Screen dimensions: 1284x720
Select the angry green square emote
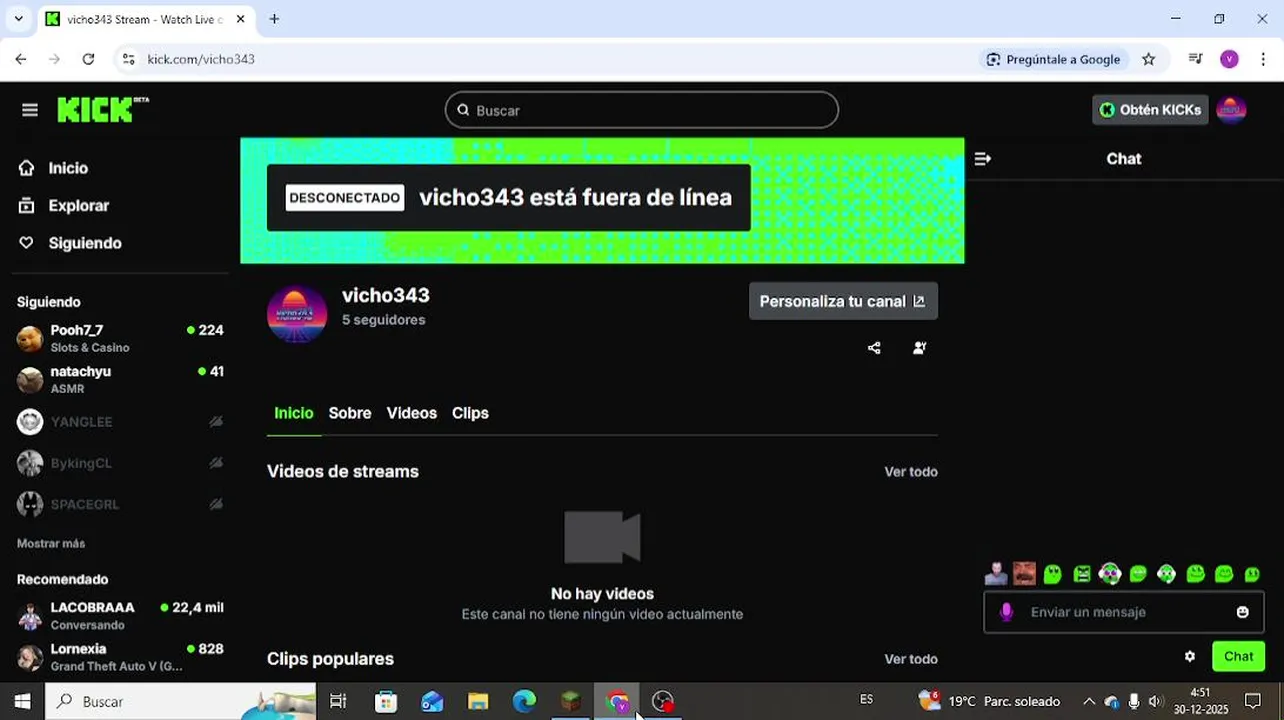[x=1082, y=574]
